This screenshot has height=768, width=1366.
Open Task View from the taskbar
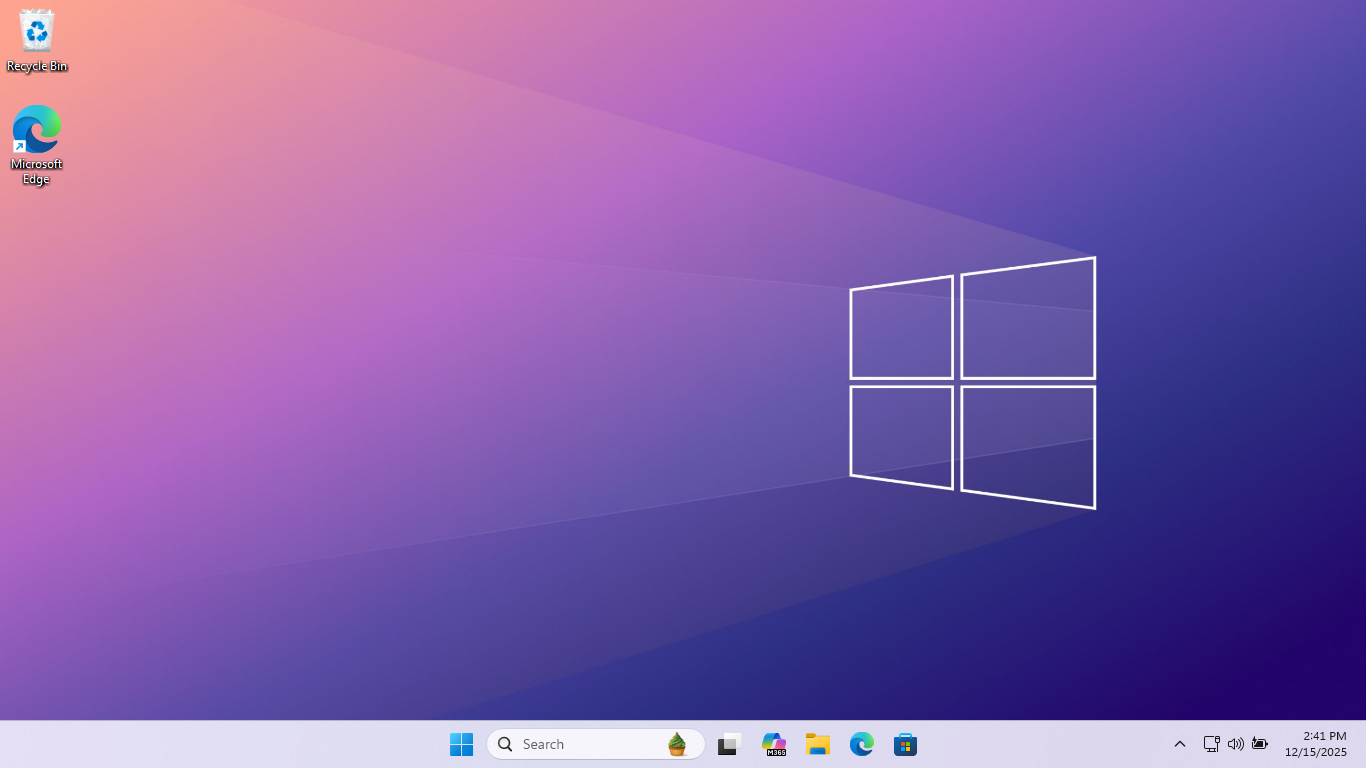(729, 744)
